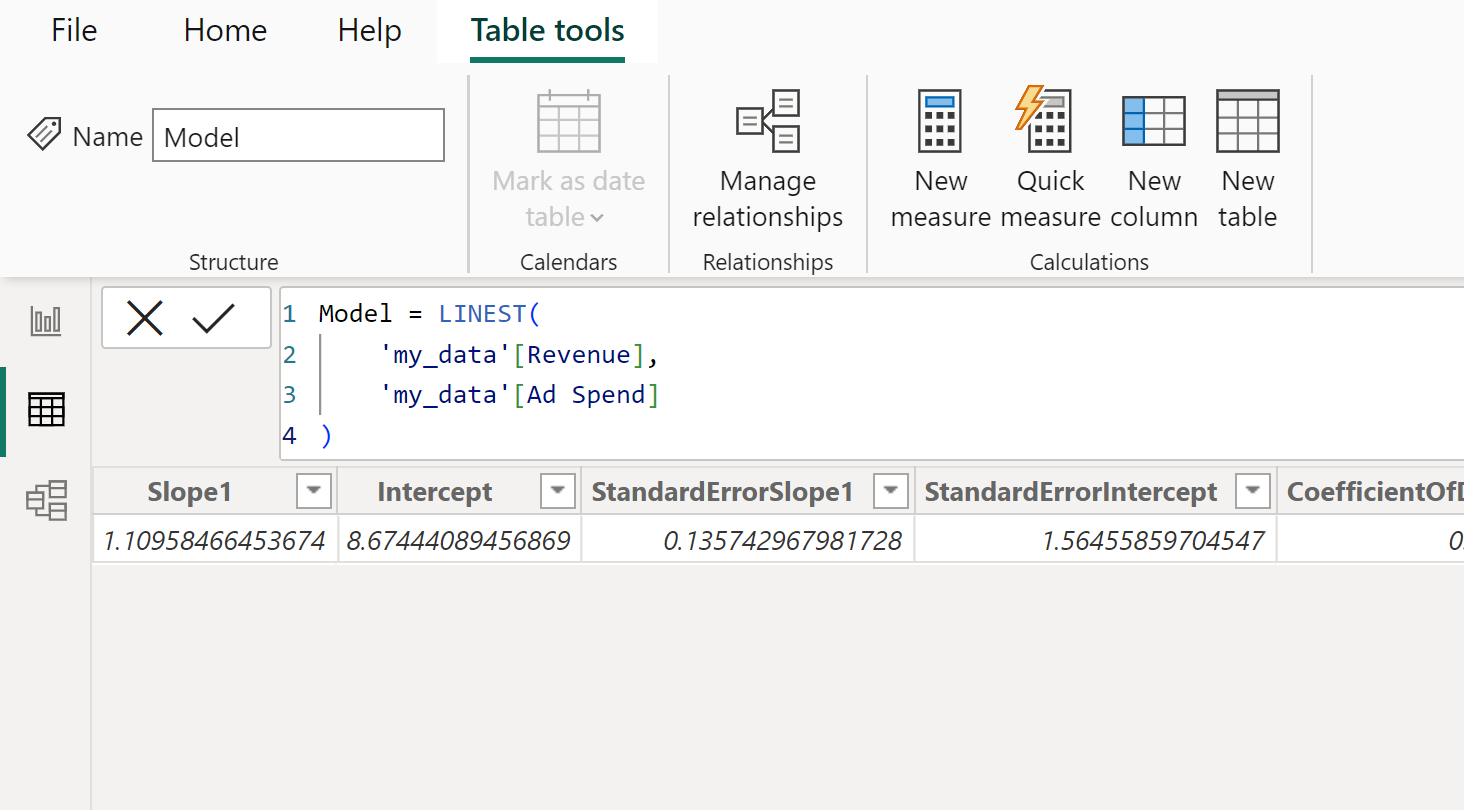Click the Structure group label
This screenshot has height=810, width=1464.
234,262
